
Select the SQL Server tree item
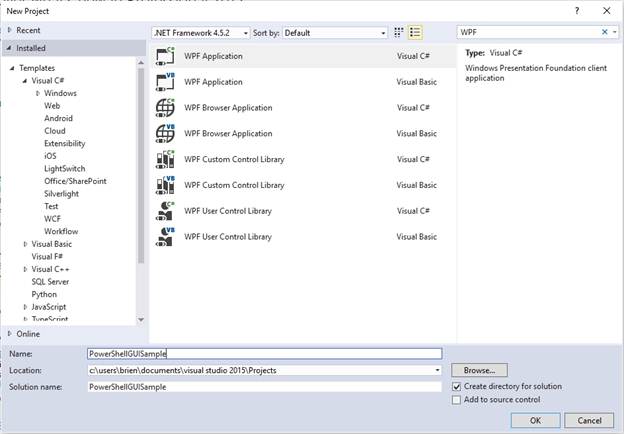click(50, 282)
